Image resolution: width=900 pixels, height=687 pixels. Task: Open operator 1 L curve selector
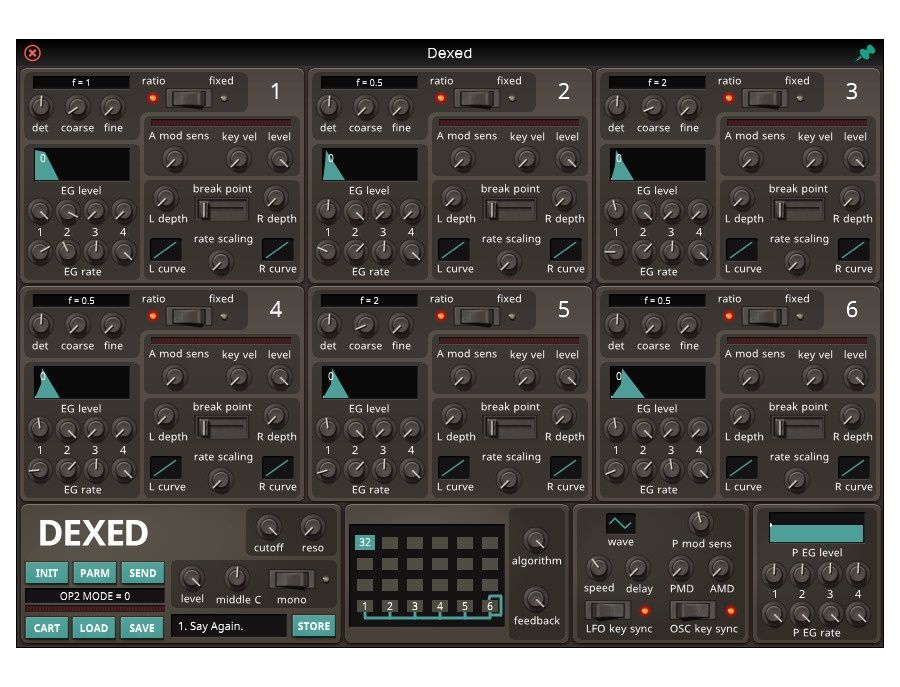[x=166, y=249]
